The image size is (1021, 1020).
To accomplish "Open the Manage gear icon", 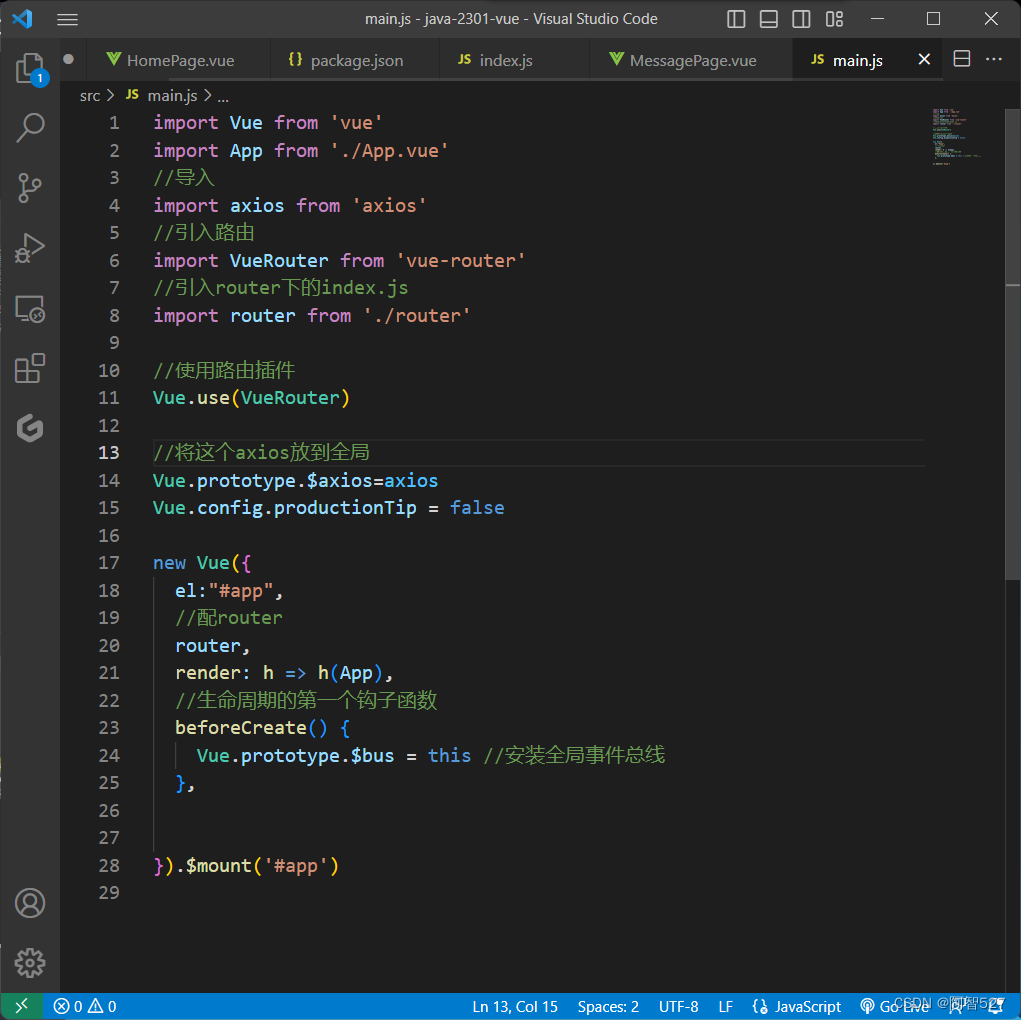I will click(30, 962).
